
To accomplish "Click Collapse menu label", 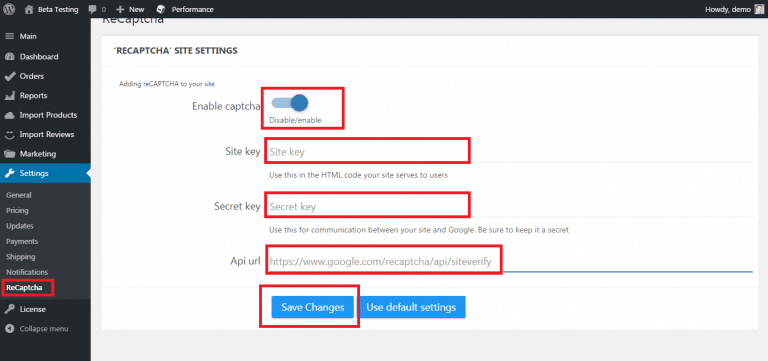I will click(x=44, y=329).
